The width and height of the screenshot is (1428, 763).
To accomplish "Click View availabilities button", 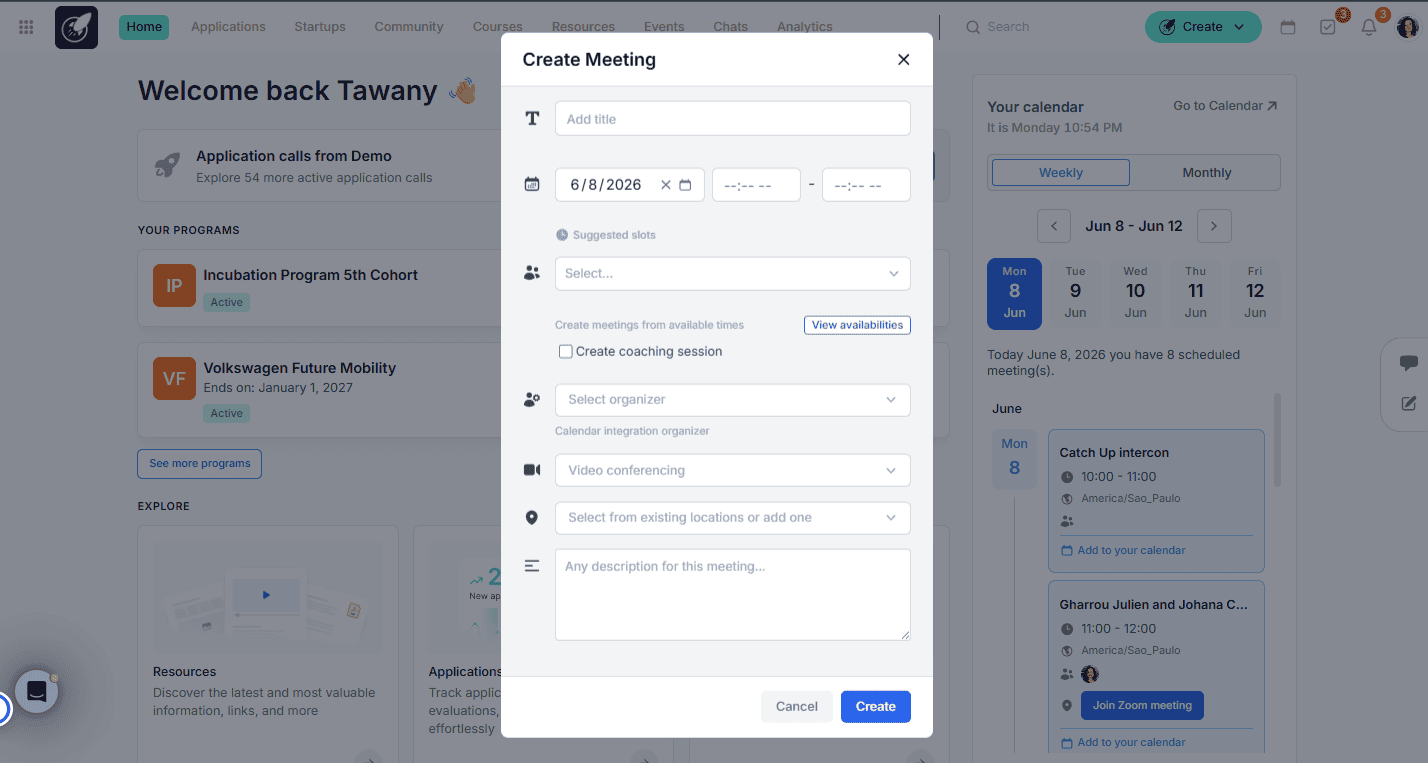I will click(x=857, y=325).
